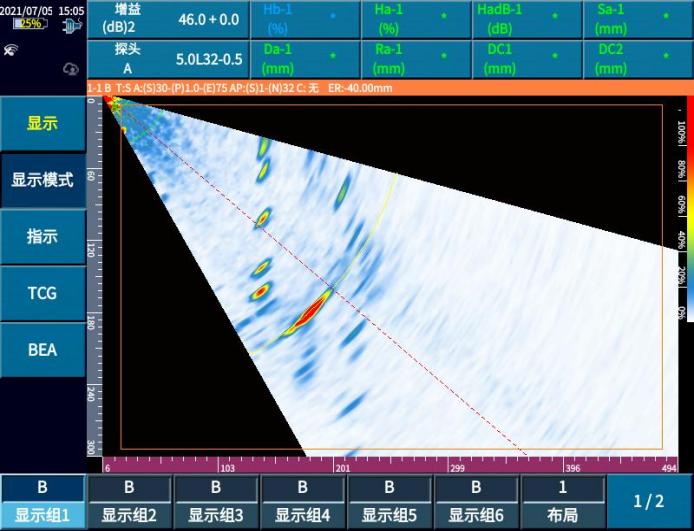Image resolution: width=694 pixels, height=531 pixels.
Task: Switch to 显示组1 tab
Action: tap(42, 502)
